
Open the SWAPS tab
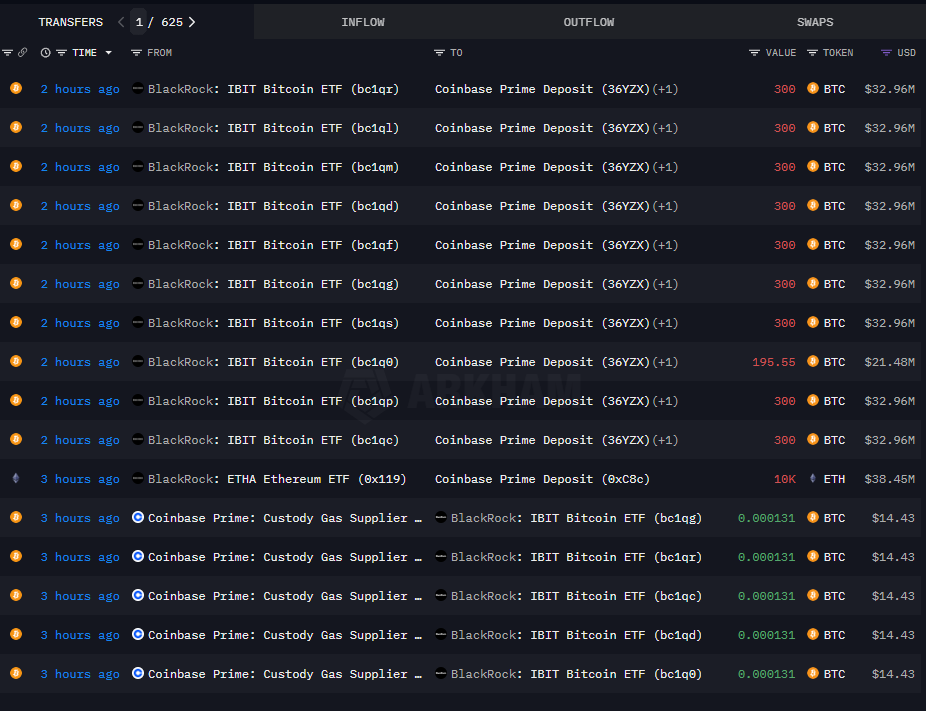click(x=815, y=22)
